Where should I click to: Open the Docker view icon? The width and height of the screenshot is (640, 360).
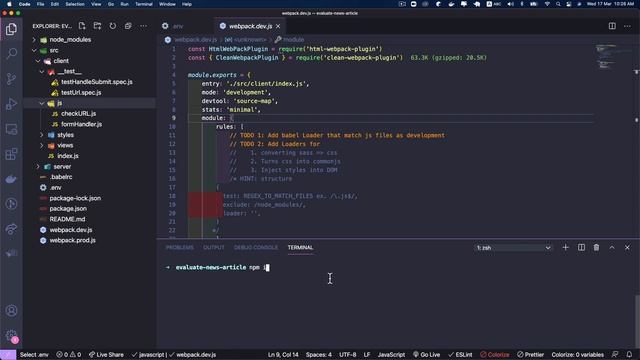click(x=11, y=179)
